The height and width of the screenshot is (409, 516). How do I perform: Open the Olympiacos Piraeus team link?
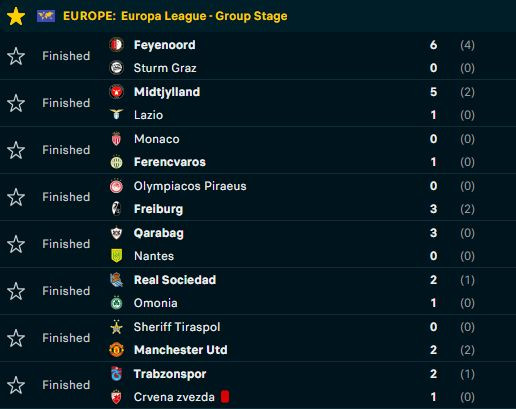190,186
